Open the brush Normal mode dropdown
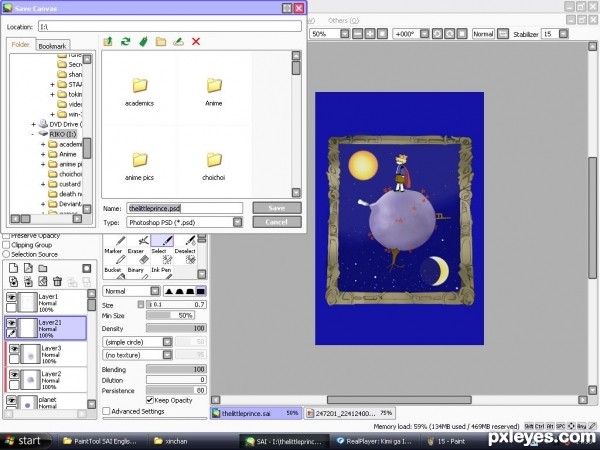 pos(155,291)
